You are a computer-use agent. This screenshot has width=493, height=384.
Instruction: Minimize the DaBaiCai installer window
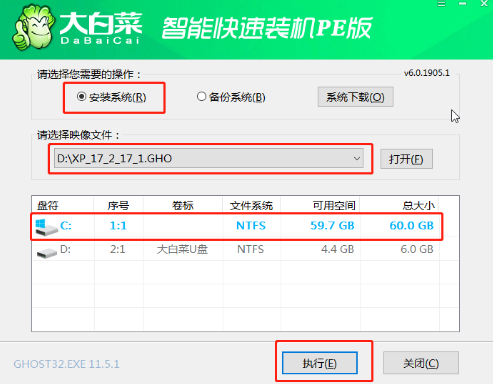[x=462, y=4]
